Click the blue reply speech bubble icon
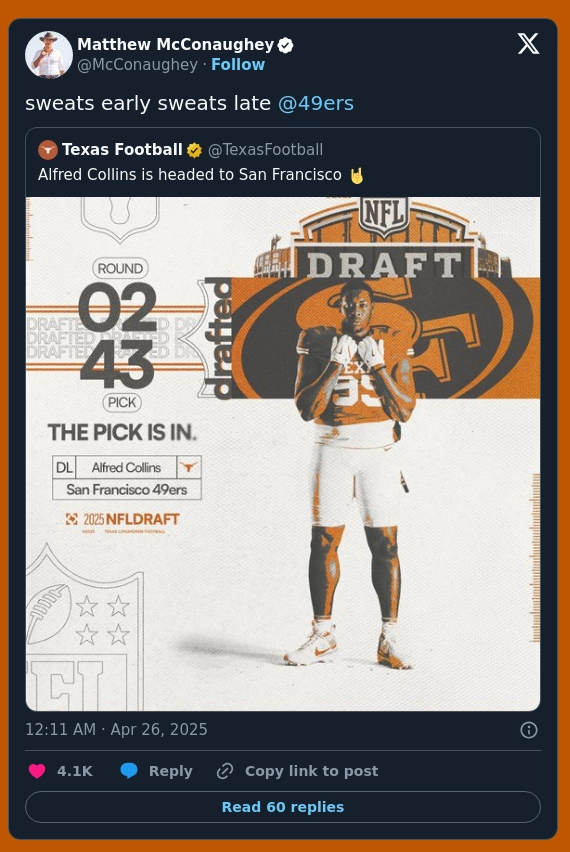The height and width of the screenshot is (852, 570). click(129, 771)
